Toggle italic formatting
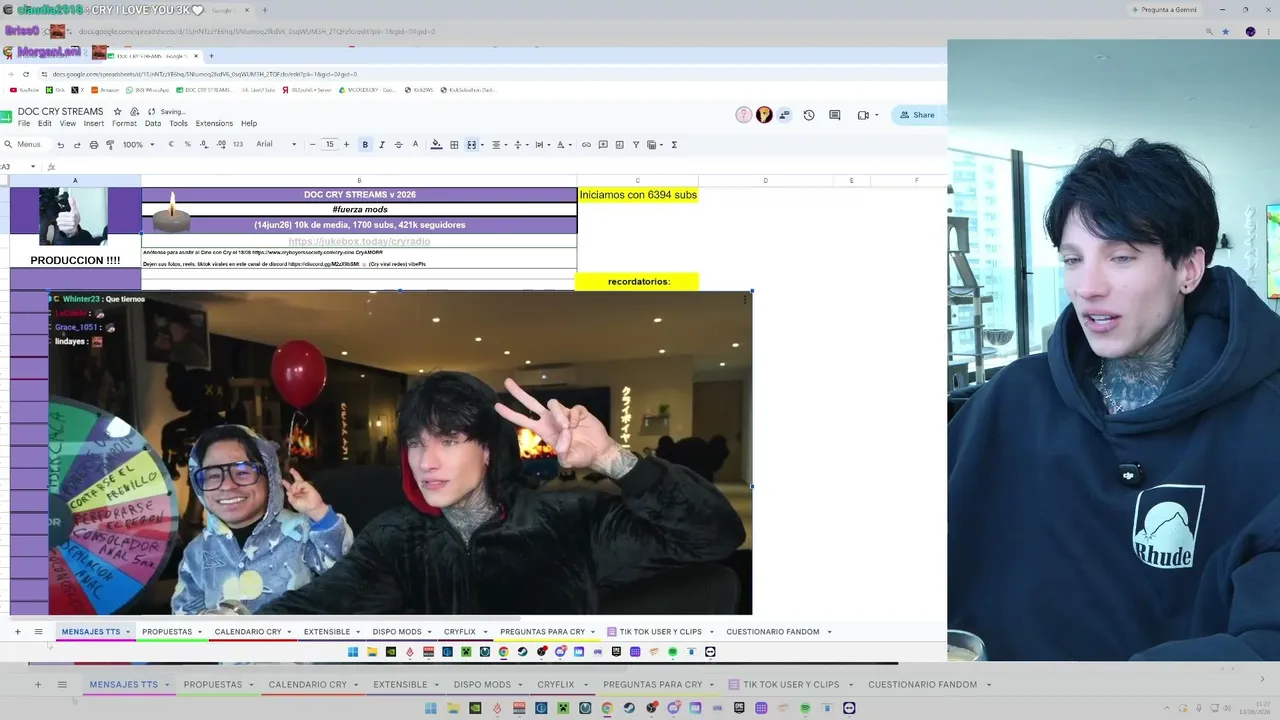Screen dimensions: 1280x720 (382, 145)
